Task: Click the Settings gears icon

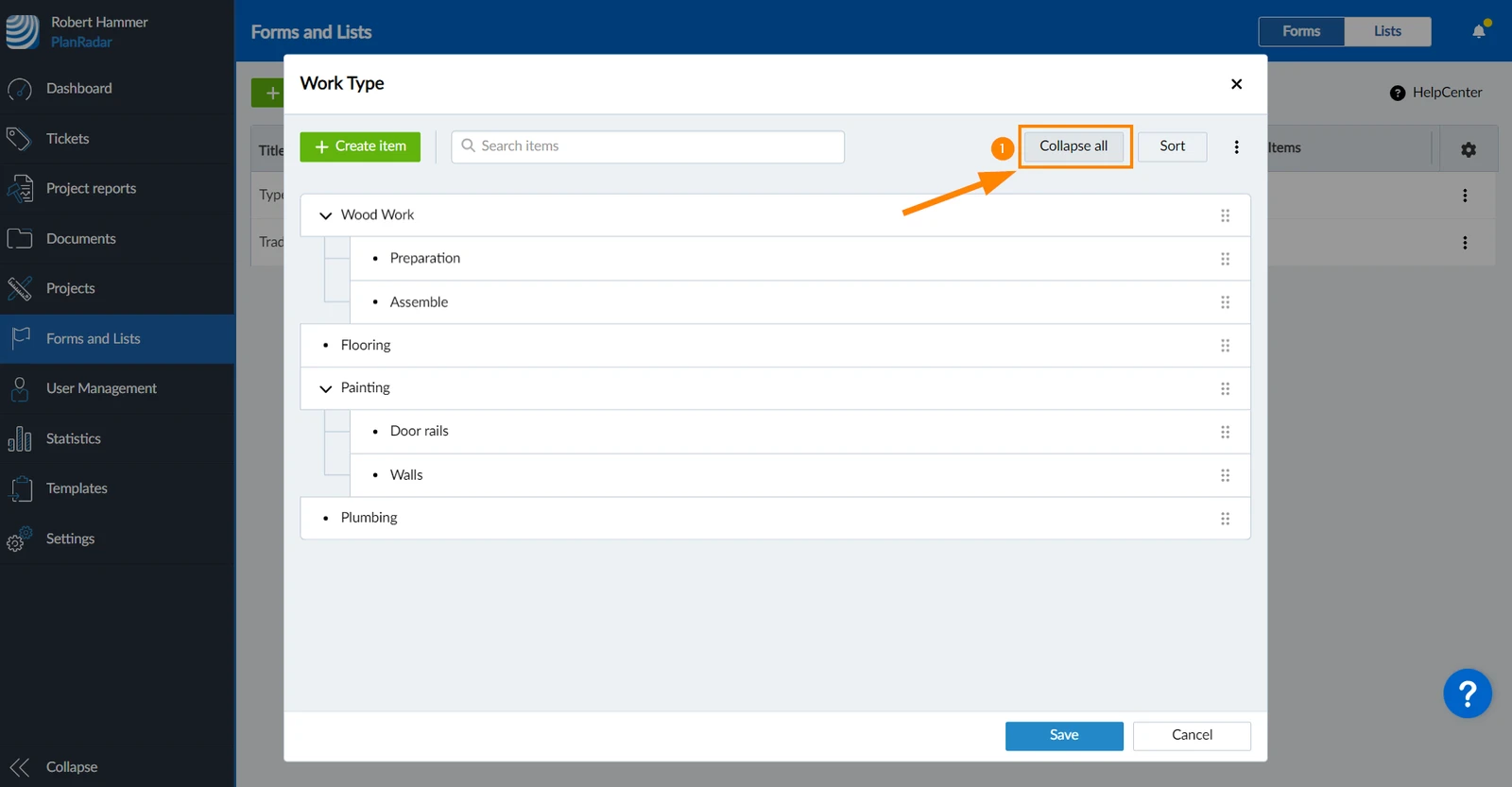Action: point(19,539)
